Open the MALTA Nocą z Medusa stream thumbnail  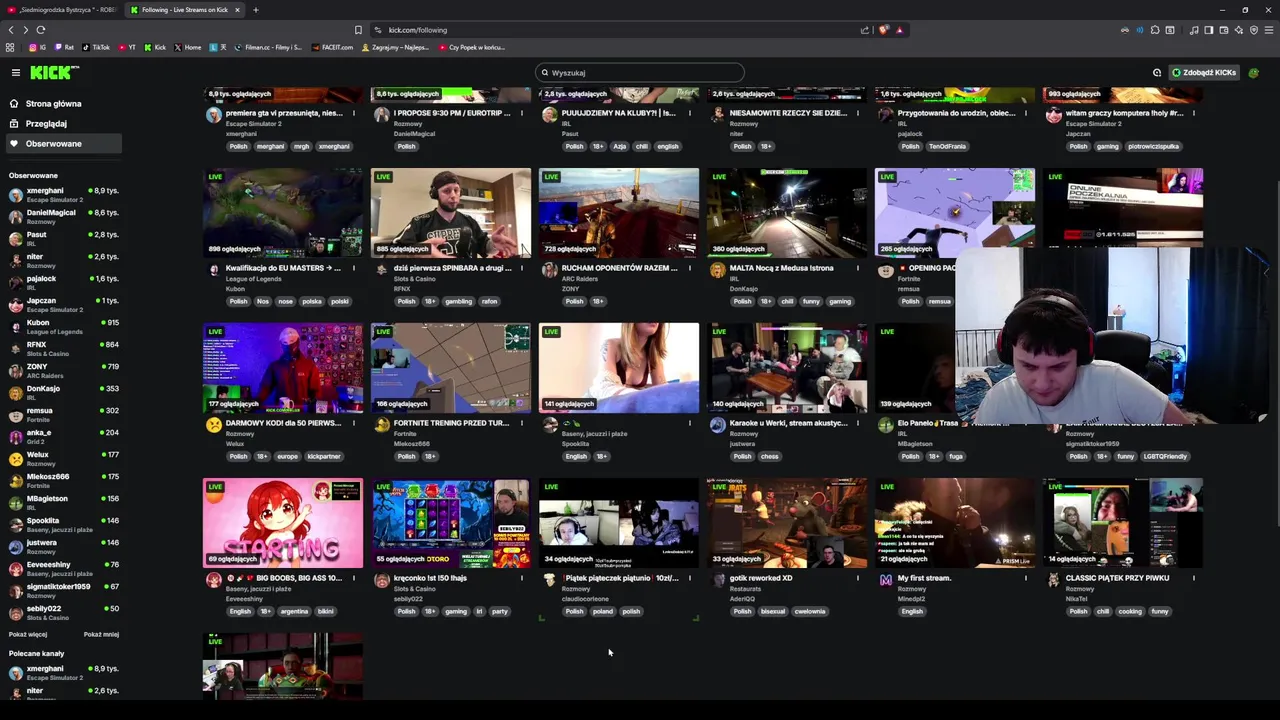pyautogui.click(x=787, y=213)
